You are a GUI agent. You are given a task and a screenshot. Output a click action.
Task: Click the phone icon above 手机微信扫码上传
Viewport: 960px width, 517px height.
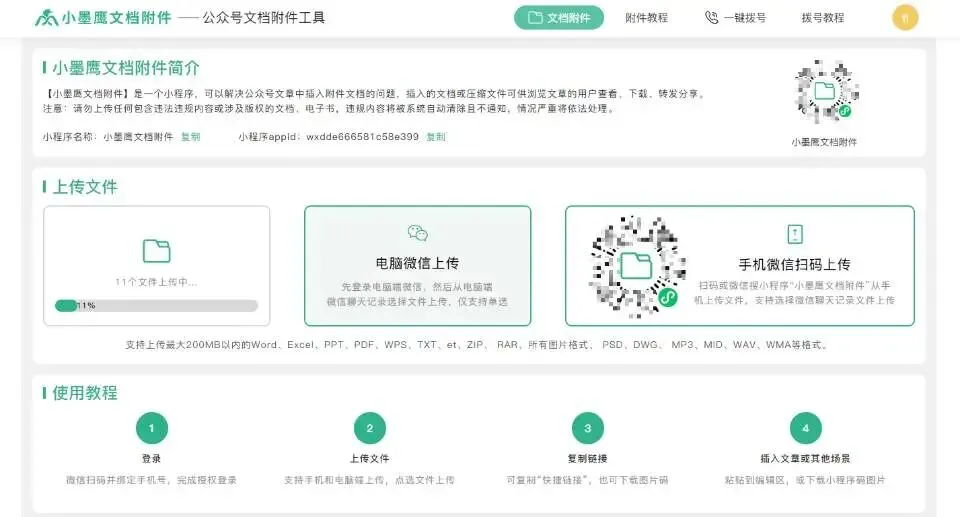click(795, 234)
